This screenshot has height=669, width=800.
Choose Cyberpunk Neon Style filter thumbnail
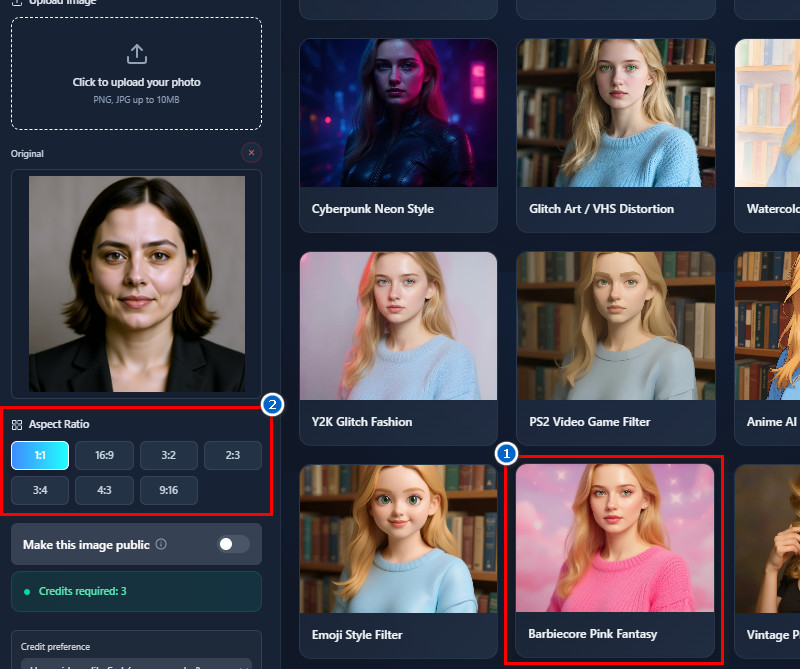(398, 113)
